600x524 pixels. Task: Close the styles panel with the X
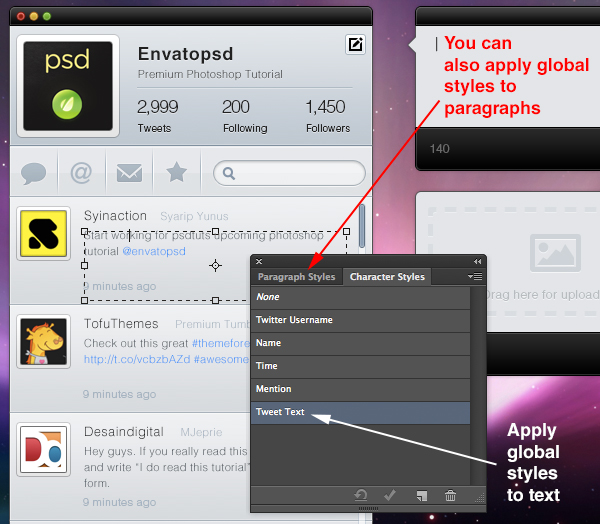pyautogui.click(x=259, y=261)
